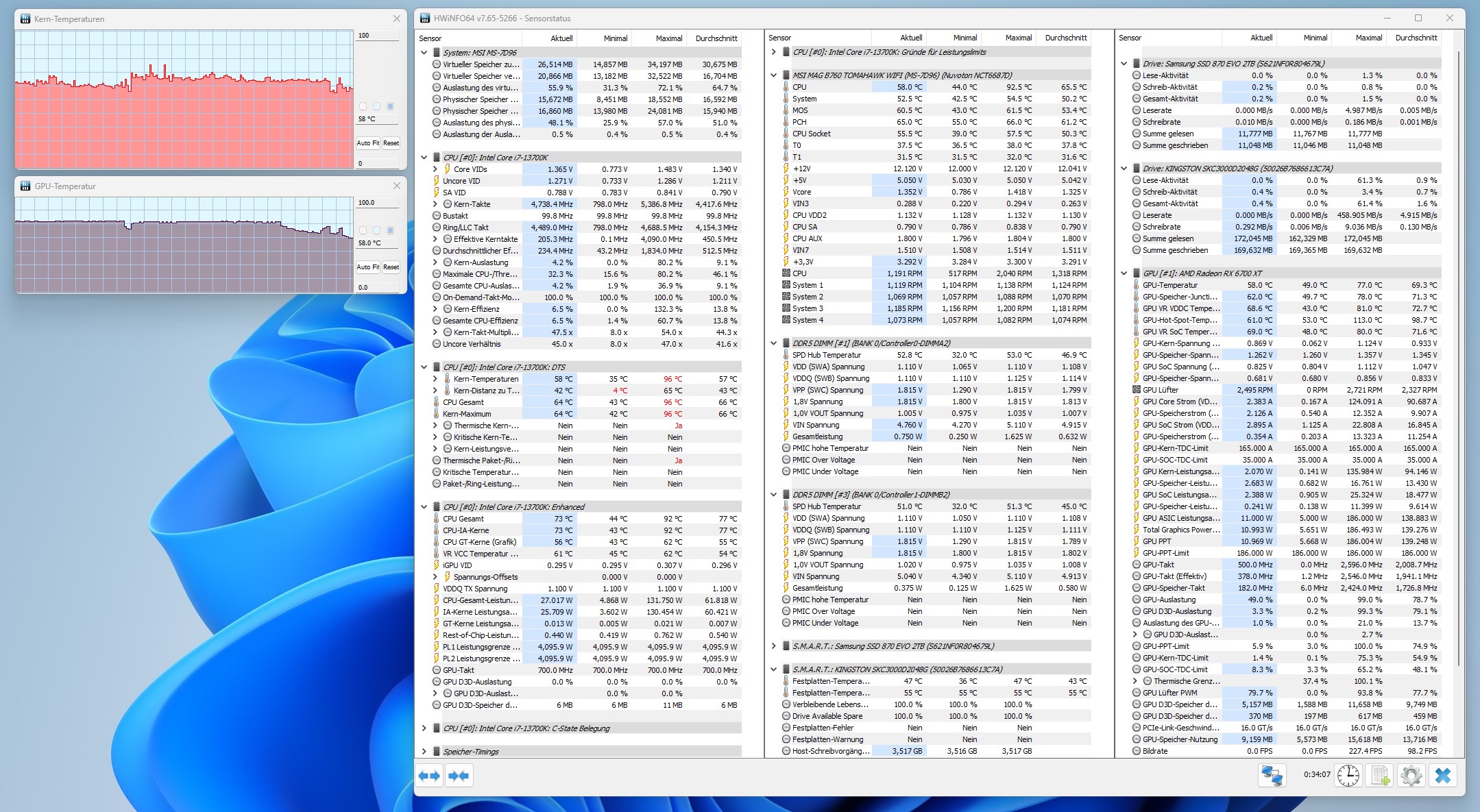
Task: Expand the Core VIDs row
Action: click(435, 169)
